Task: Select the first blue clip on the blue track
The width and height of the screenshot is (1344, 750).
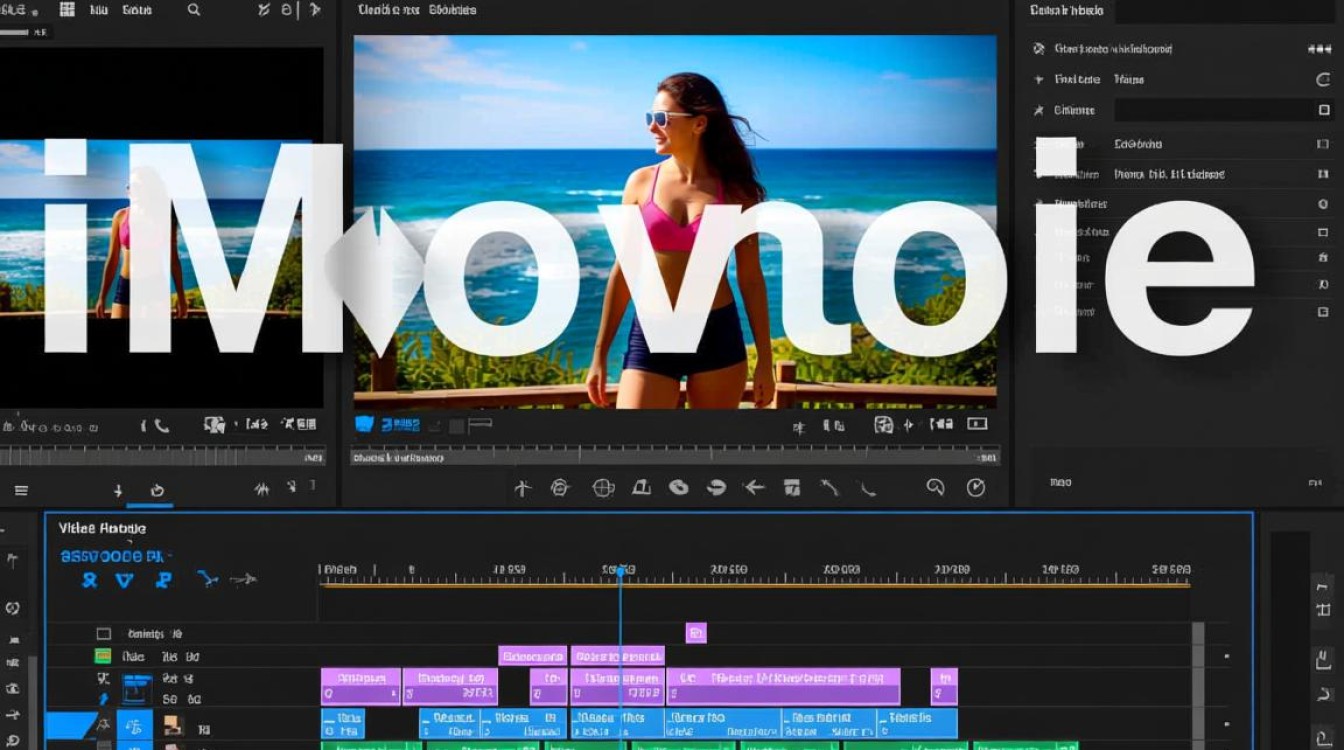Action: 343,724
